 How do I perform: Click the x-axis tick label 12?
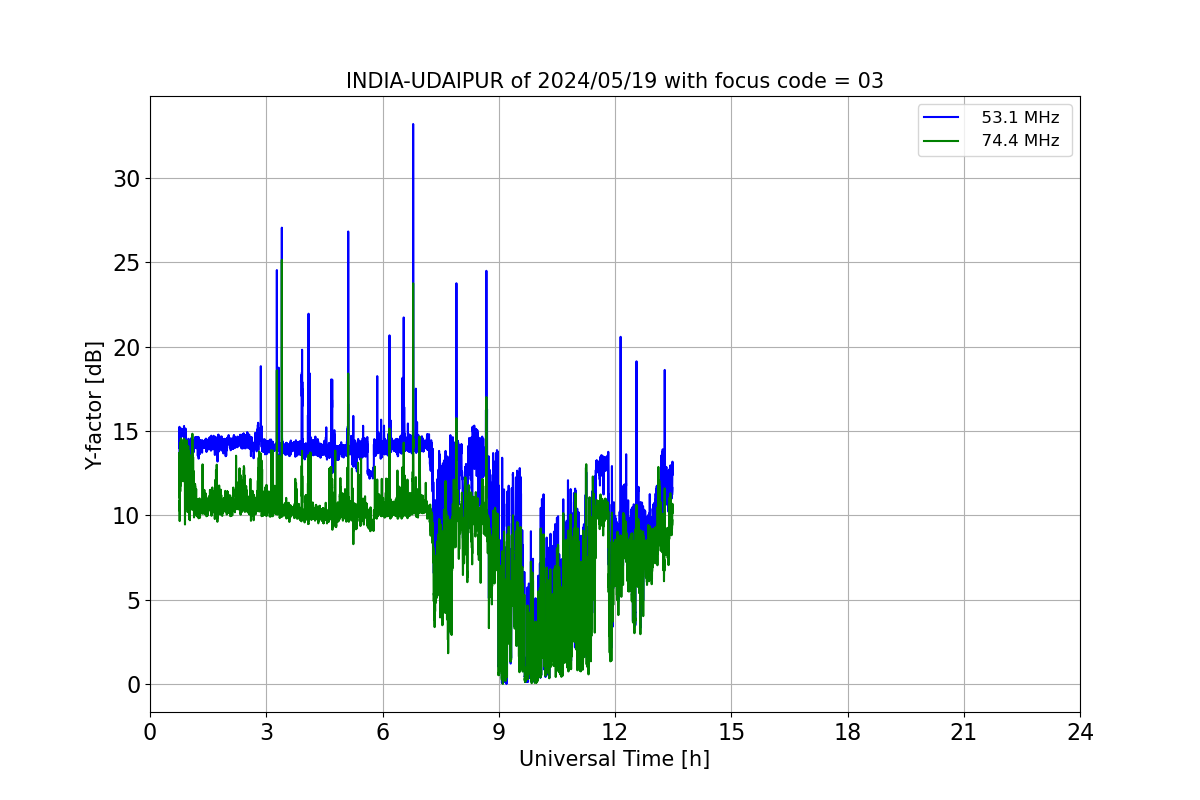(615, 732)
